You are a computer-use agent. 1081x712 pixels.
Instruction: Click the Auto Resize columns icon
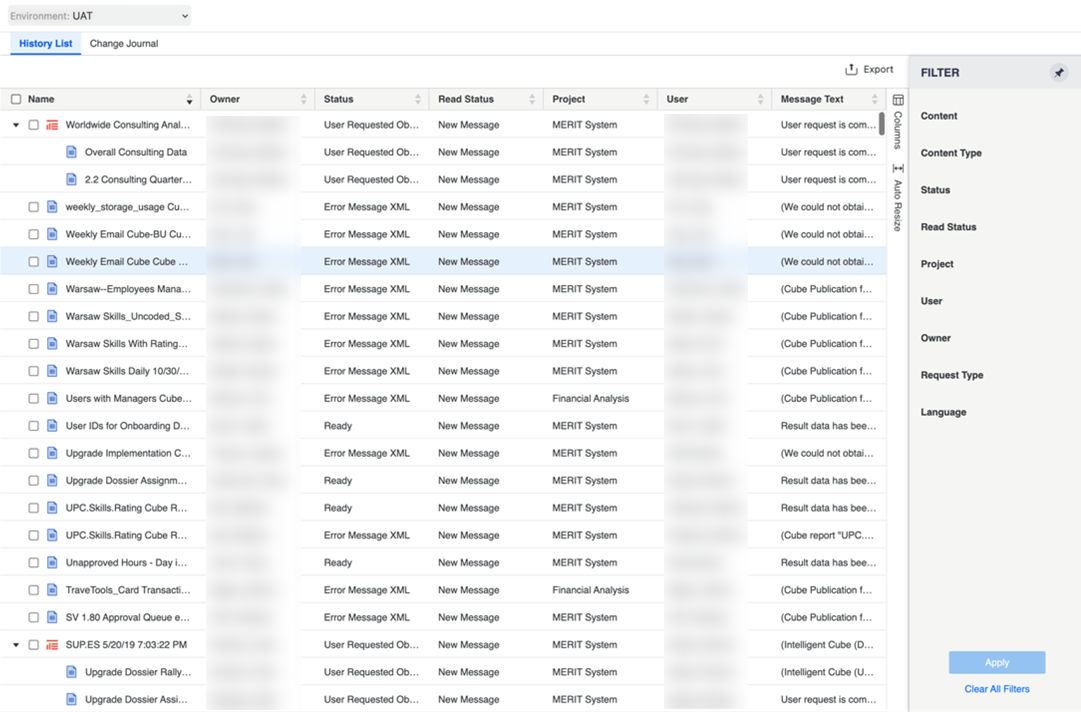tap(898, 168)
